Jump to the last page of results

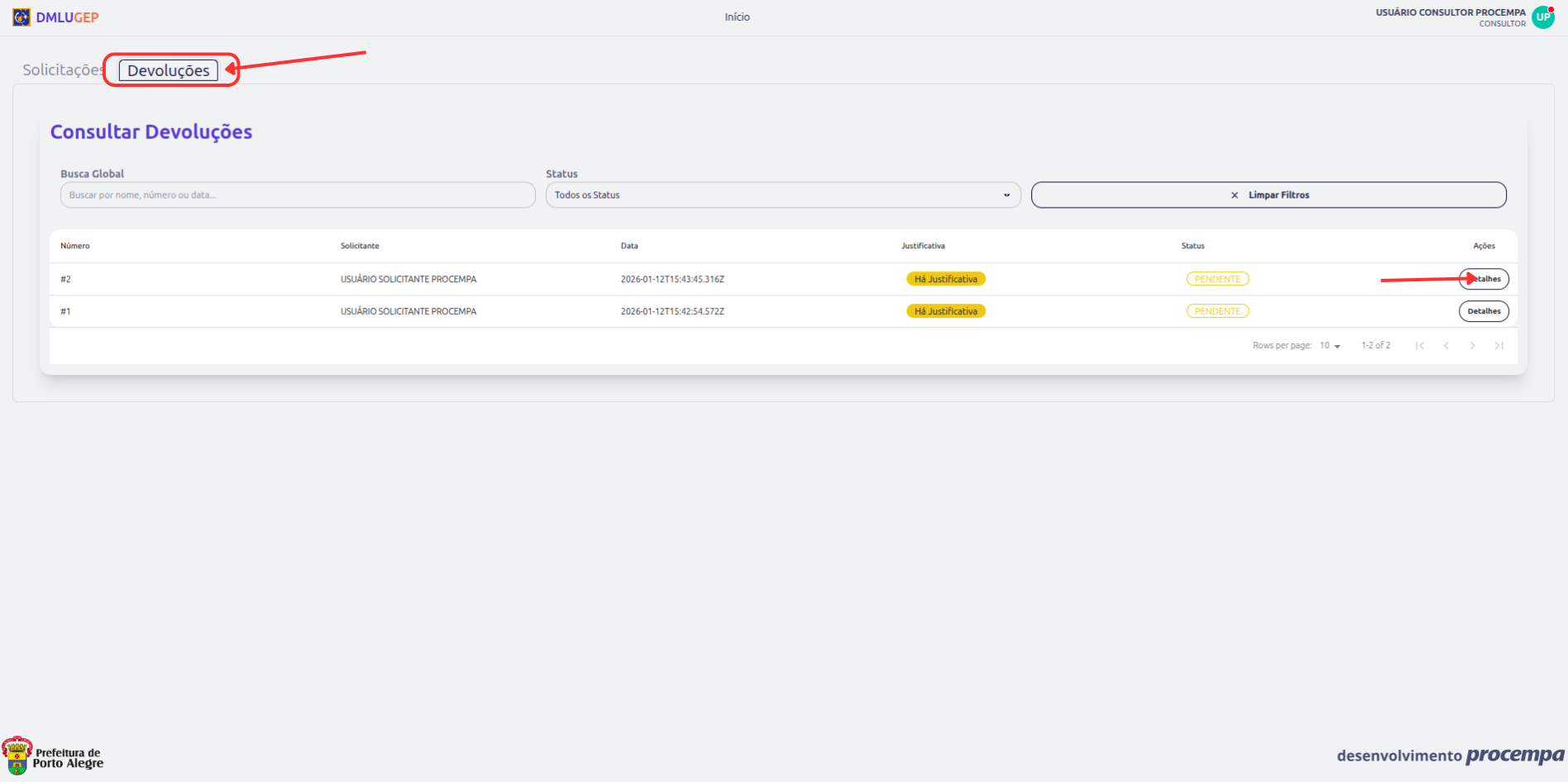1499,346
